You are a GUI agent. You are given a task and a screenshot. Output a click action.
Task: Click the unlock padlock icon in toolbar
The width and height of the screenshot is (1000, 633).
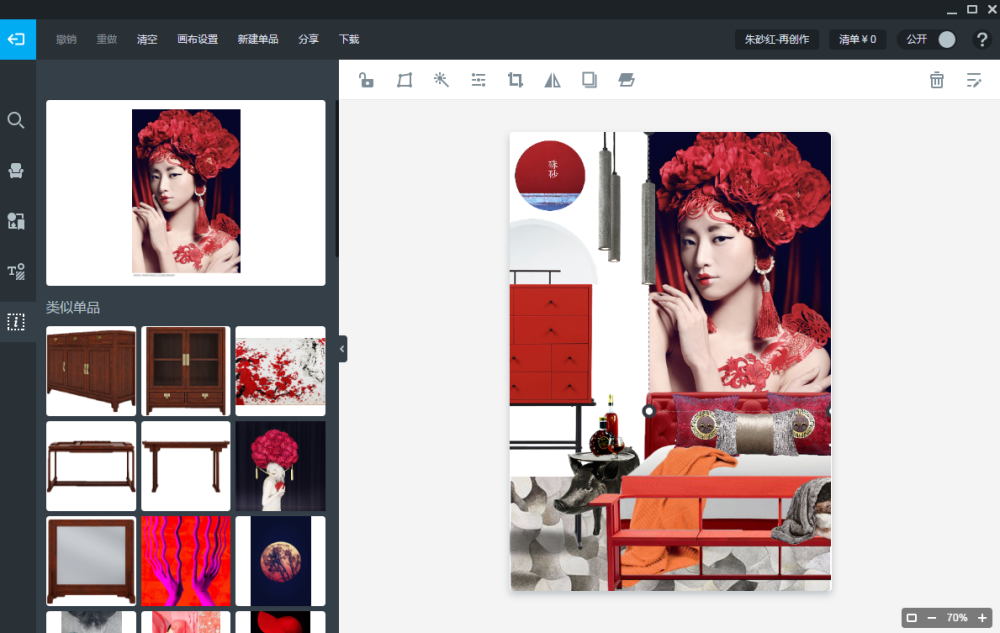click(367, 80)
